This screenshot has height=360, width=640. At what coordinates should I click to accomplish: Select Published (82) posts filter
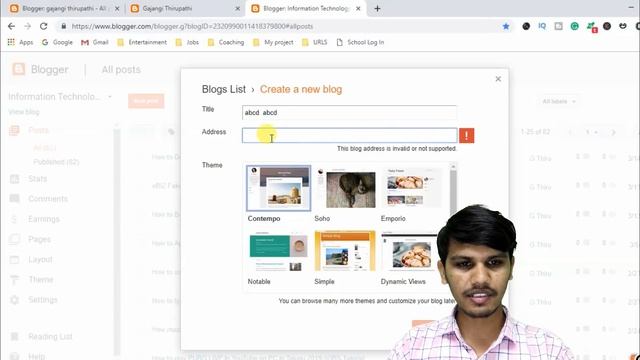click(x=56, y=162)
